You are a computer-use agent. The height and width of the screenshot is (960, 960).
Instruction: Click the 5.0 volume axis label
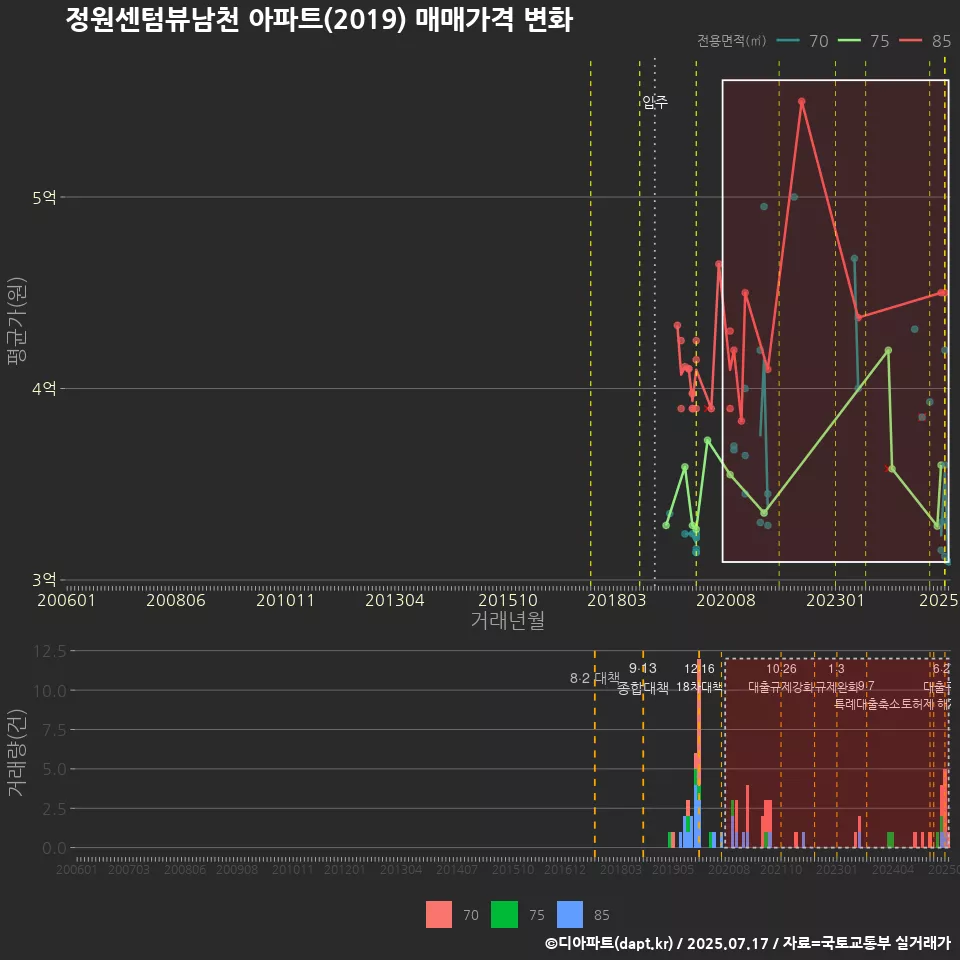pyautogui.click(x=54, y=769)
